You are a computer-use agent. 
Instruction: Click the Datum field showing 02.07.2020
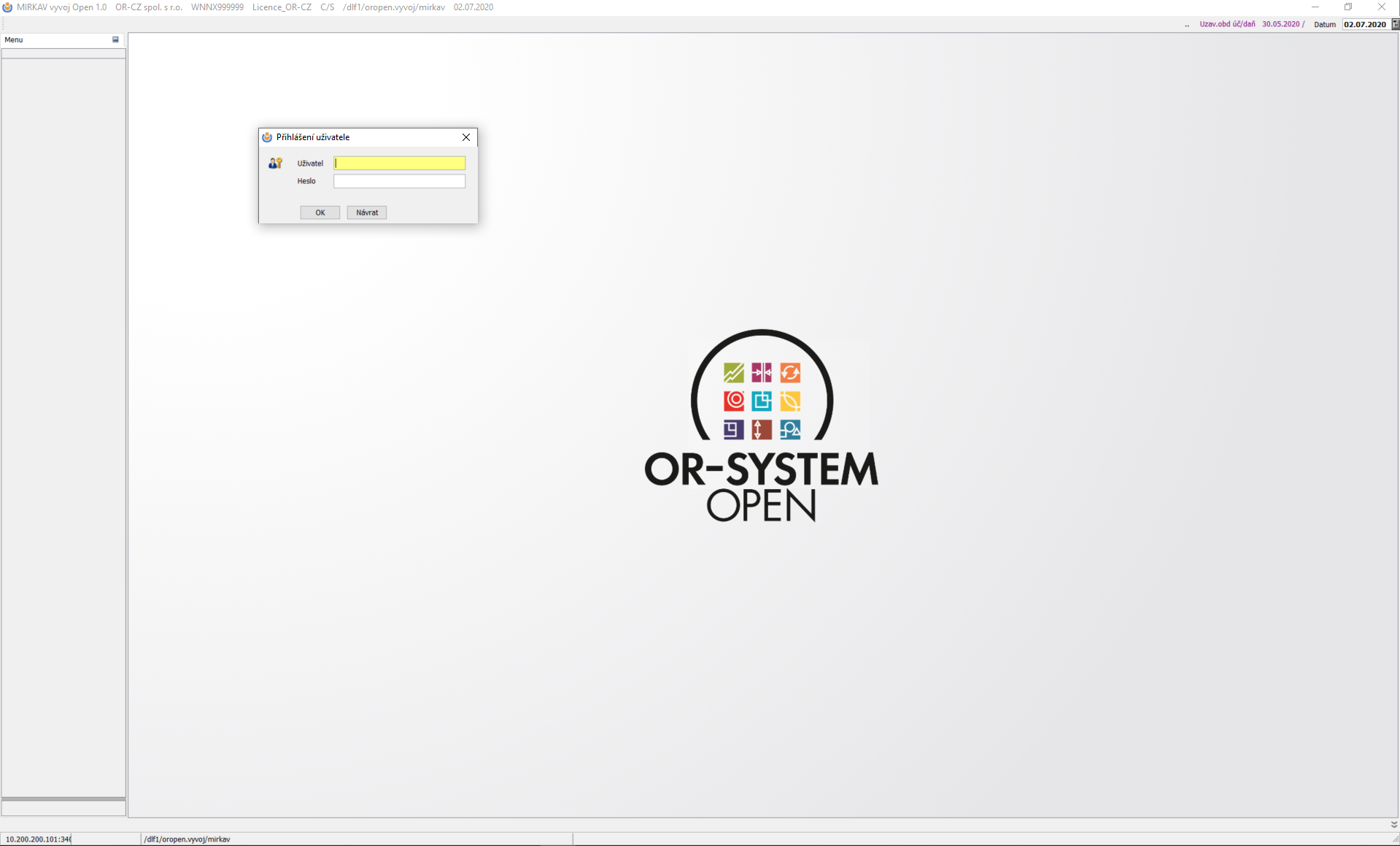pyautogui.click(x=1364, y=24)
